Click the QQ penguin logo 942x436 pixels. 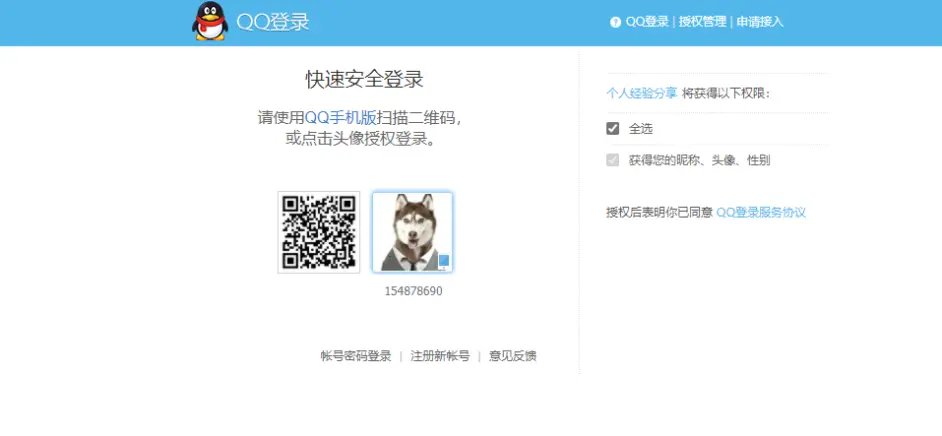(x=210, y=21)
